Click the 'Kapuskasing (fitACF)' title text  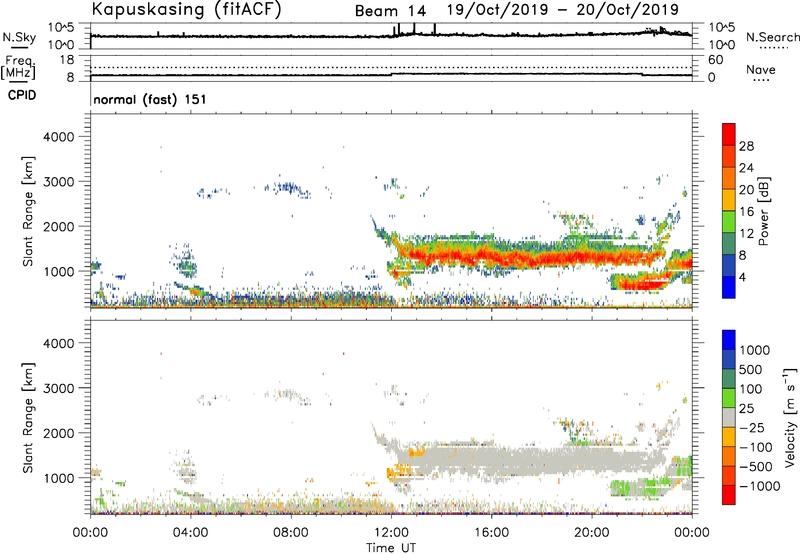[x=186, y=9]
